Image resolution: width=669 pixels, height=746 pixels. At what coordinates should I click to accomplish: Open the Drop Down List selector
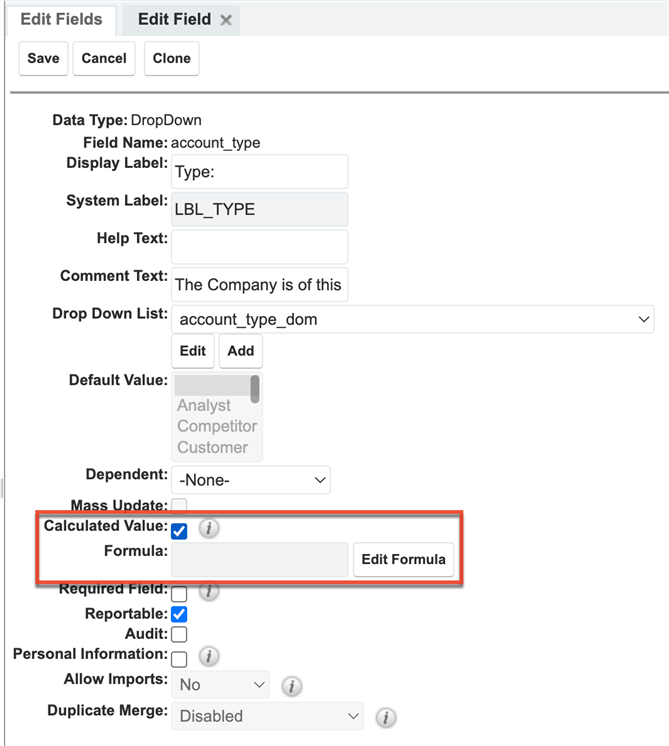412,319
